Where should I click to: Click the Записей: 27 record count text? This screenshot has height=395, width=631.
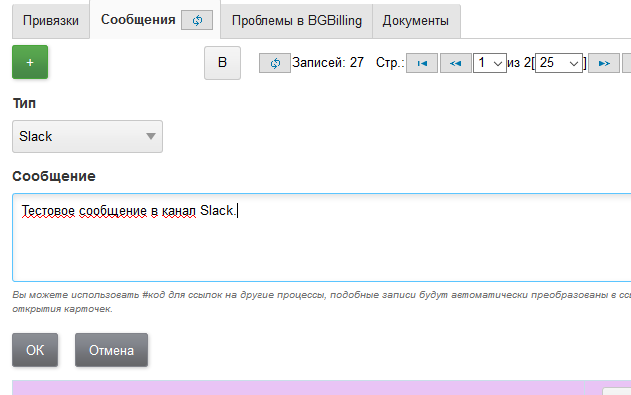(x=328, y=63)
